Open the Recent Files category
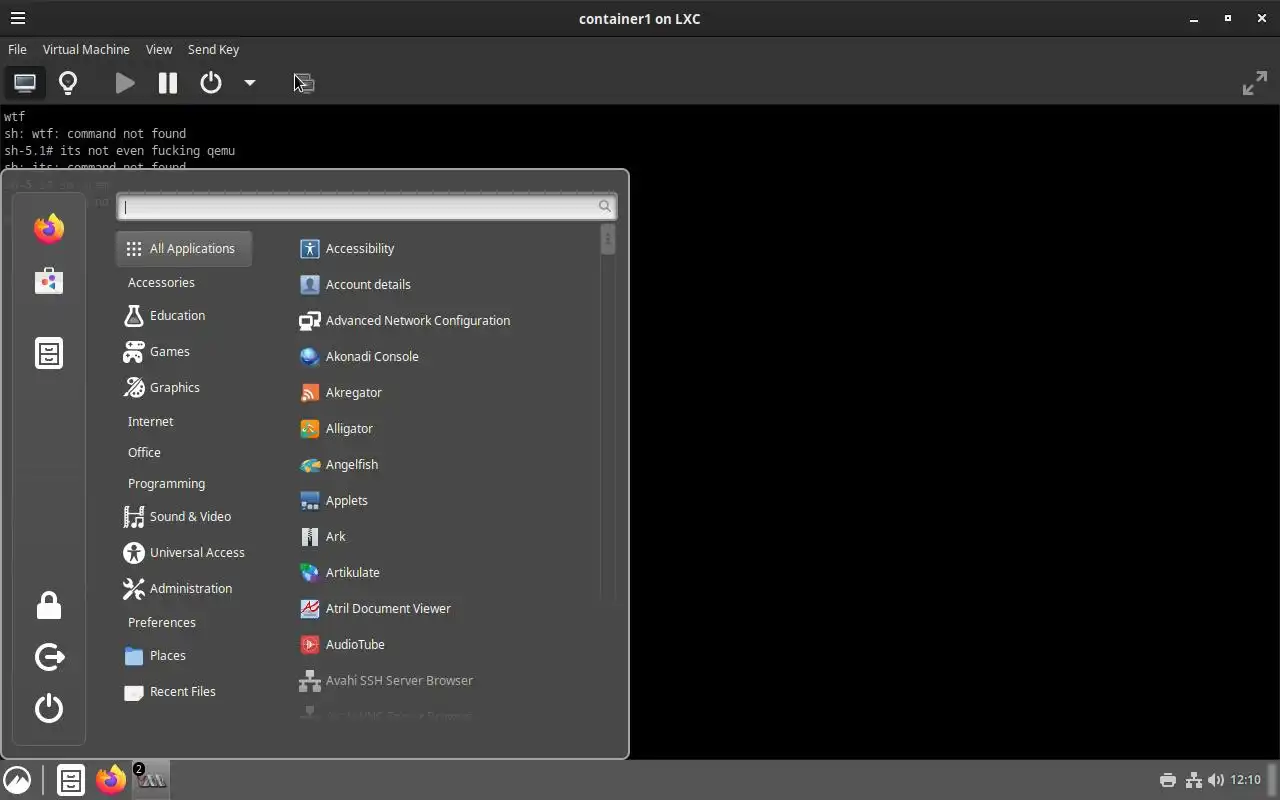This screenshot has width=1280, height=800. click(171, 691)
